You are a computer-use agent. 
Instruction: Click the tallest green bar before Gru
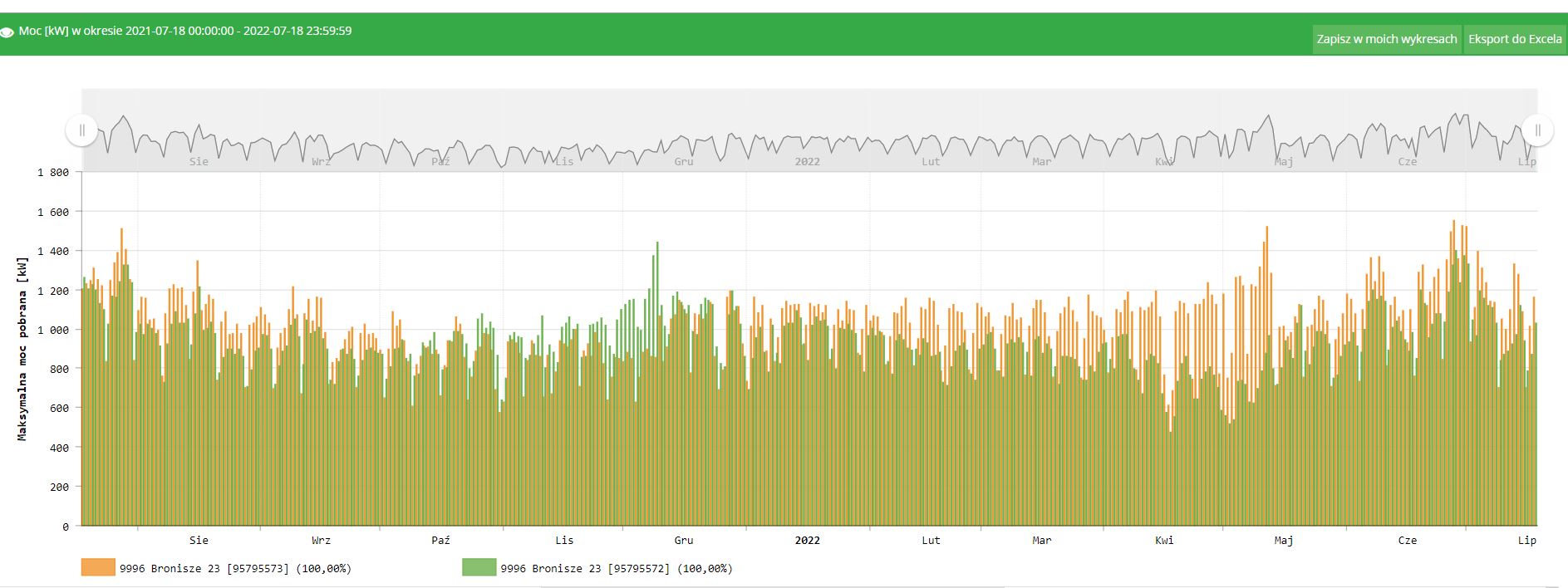click(x=657, y=384)
